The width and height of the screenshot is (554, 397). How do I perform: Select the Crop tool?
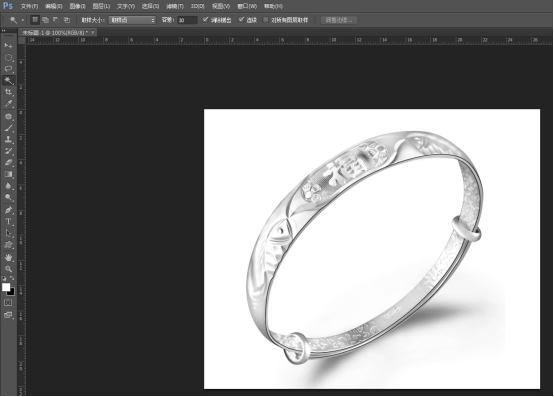click(8, 92)
